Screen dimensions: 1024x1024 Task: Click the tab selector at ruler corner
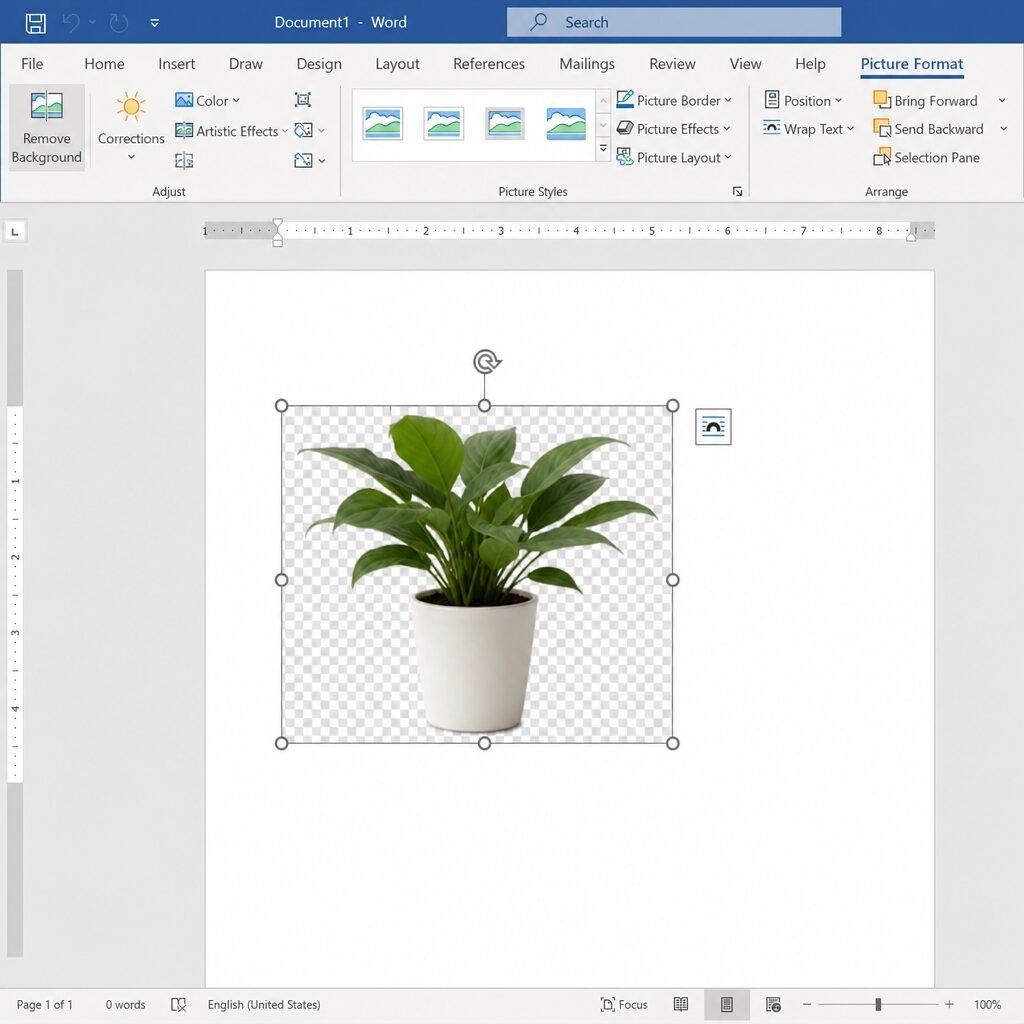(15, 231)
